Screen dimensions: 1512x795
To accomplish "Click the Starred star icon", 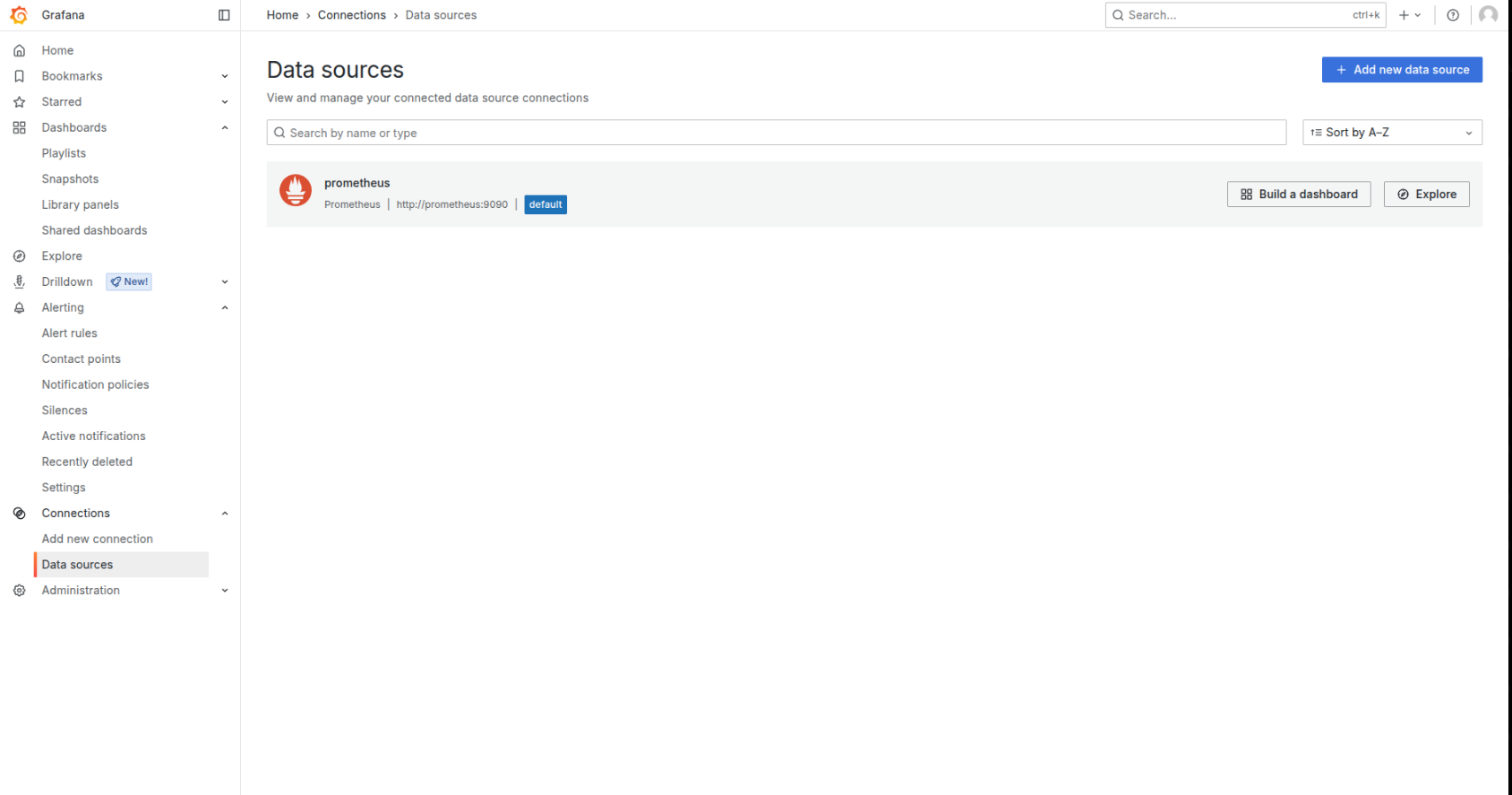I will (x=19, y=102).
